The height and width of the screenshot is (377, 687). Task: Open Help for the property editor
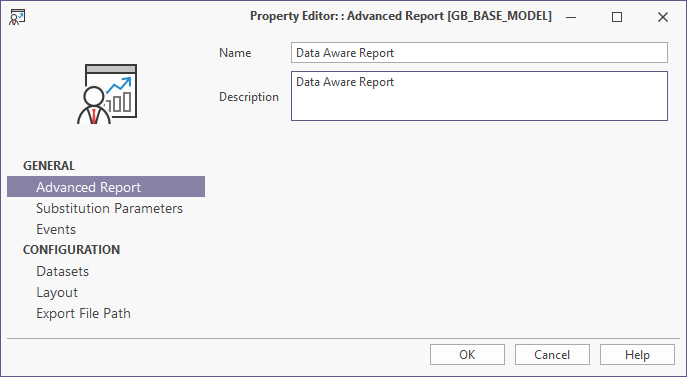(637, 355)
